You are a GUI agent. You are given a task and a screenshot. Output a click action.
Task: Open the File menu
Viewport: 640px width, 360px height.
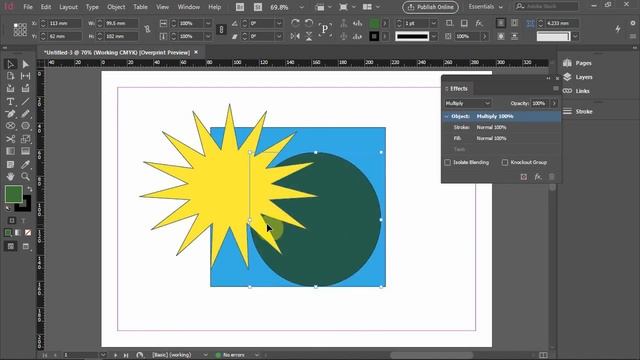click(x=28, y=7)
